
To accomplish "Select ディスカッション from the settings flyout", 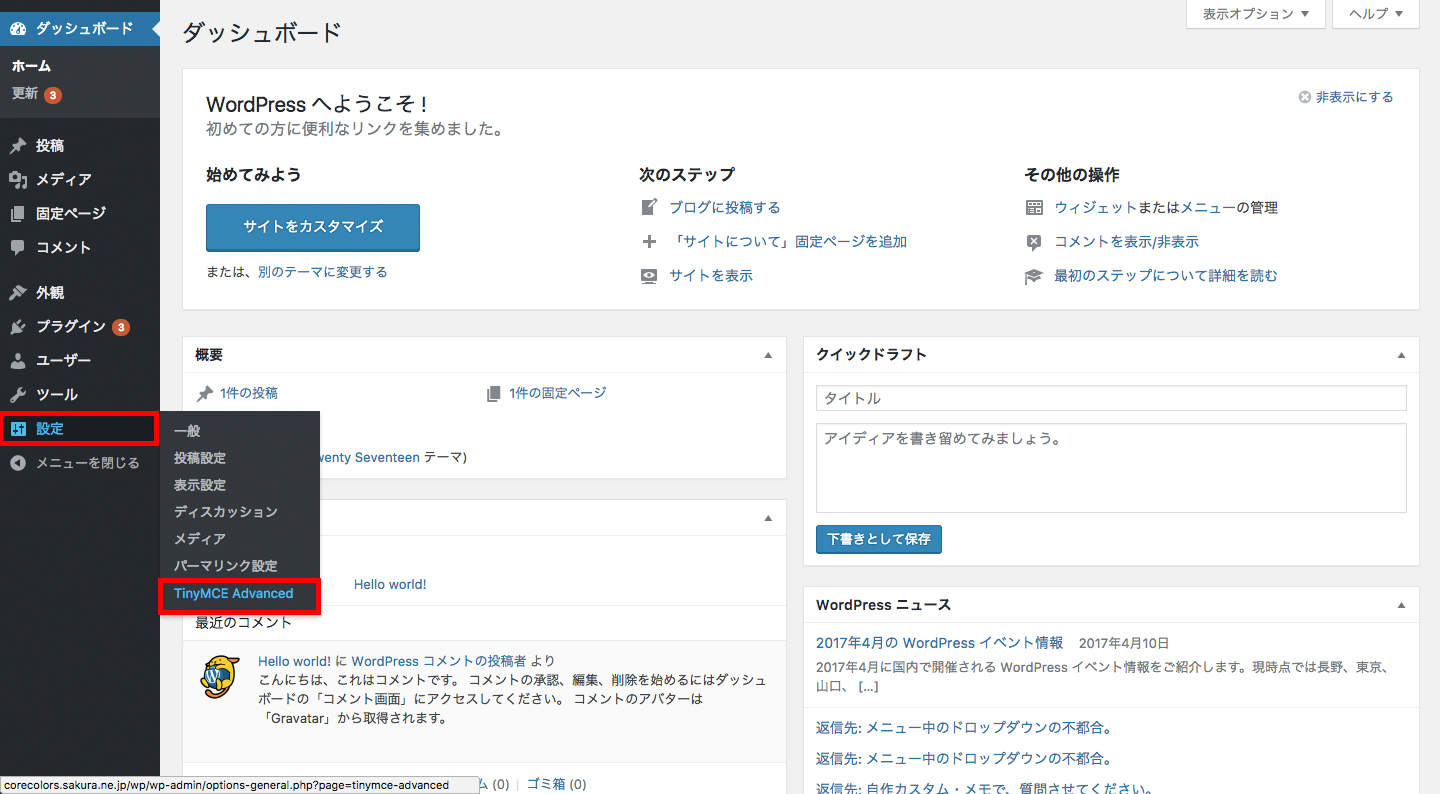I will tap(226, 512).
